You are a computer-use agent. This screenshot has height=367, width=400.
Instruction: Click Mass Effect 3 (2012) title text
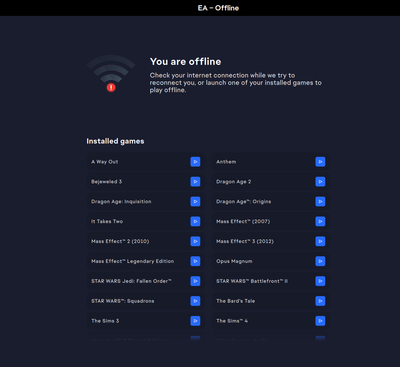(x=245, y=241)
